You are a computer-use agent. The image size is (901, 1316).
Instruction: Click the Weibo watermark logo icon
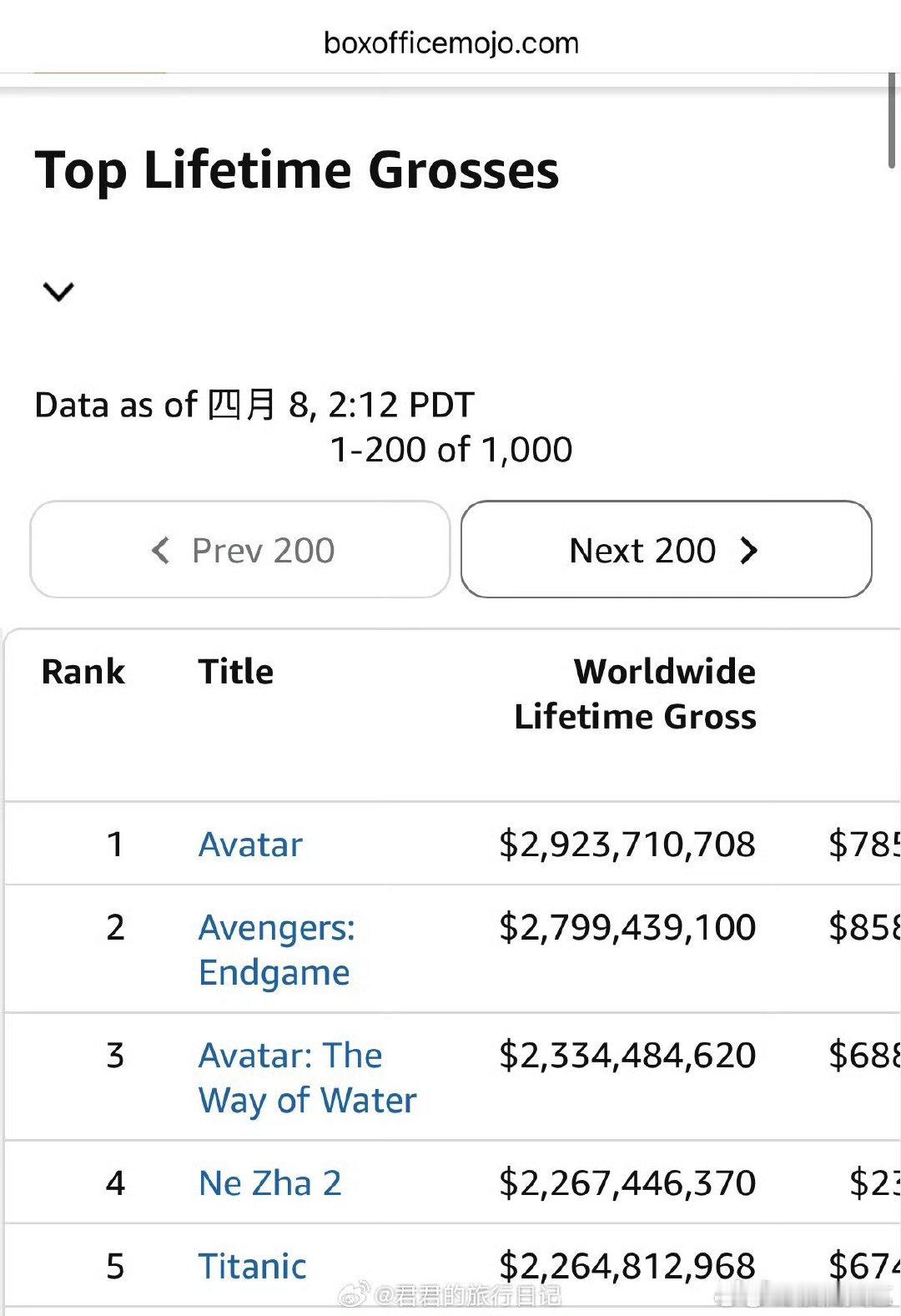click(x=354, y=1295)
